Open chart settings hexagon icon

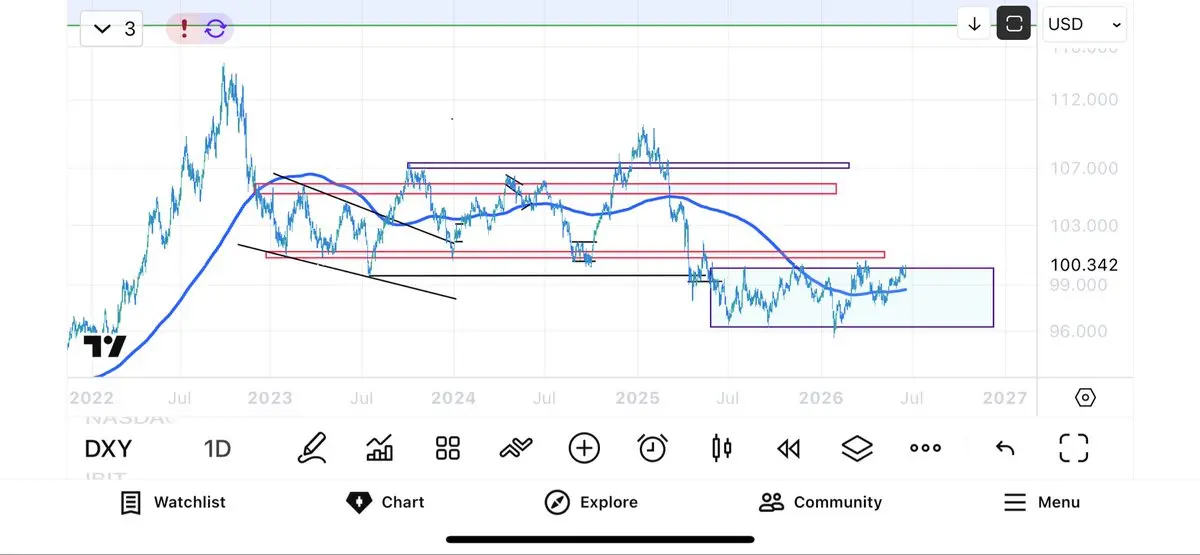1085,398
